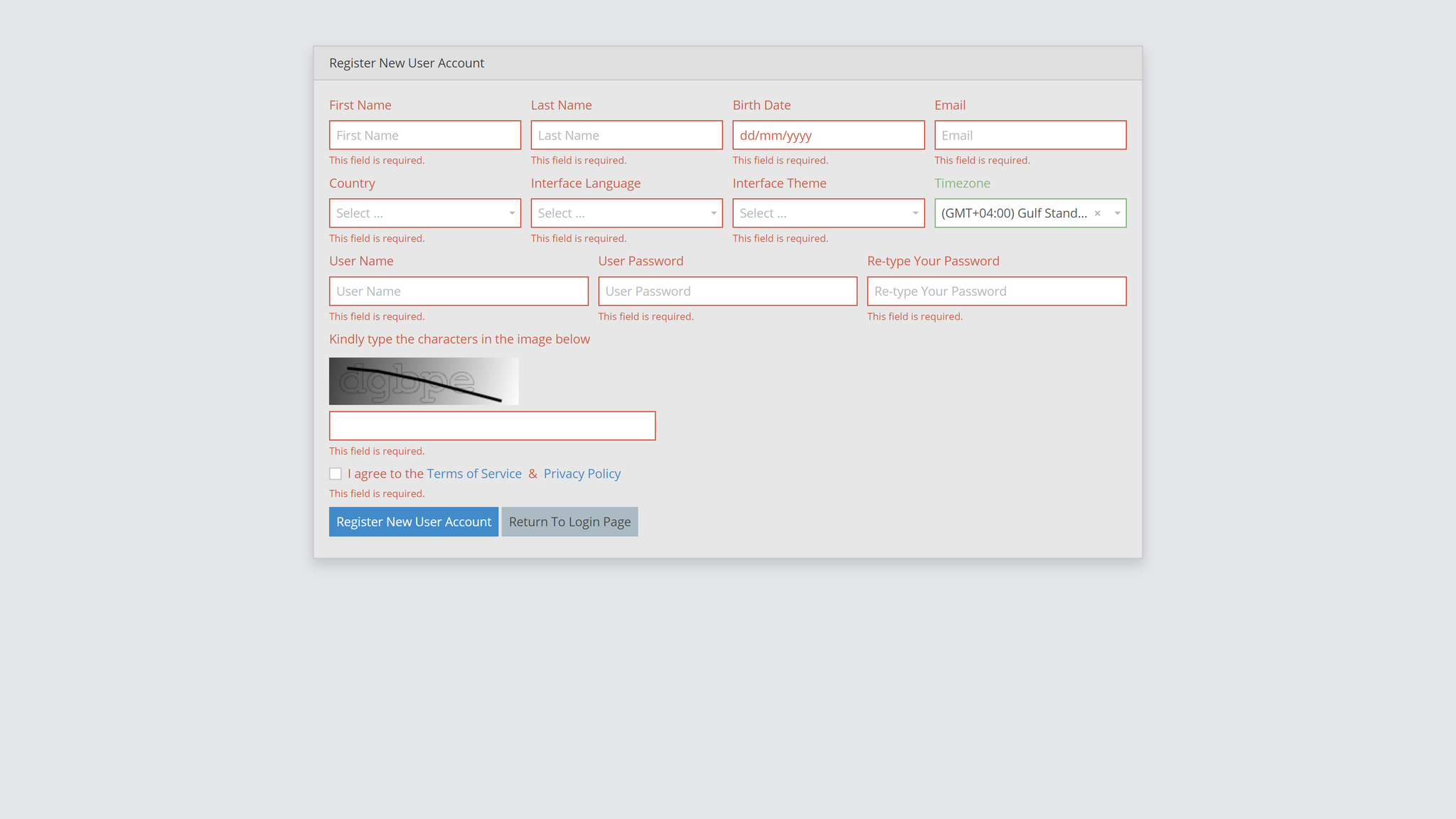This screenshot has width=1456, height=819.
Task: Focus the captcha text entry field
Action: pos(491,425)
